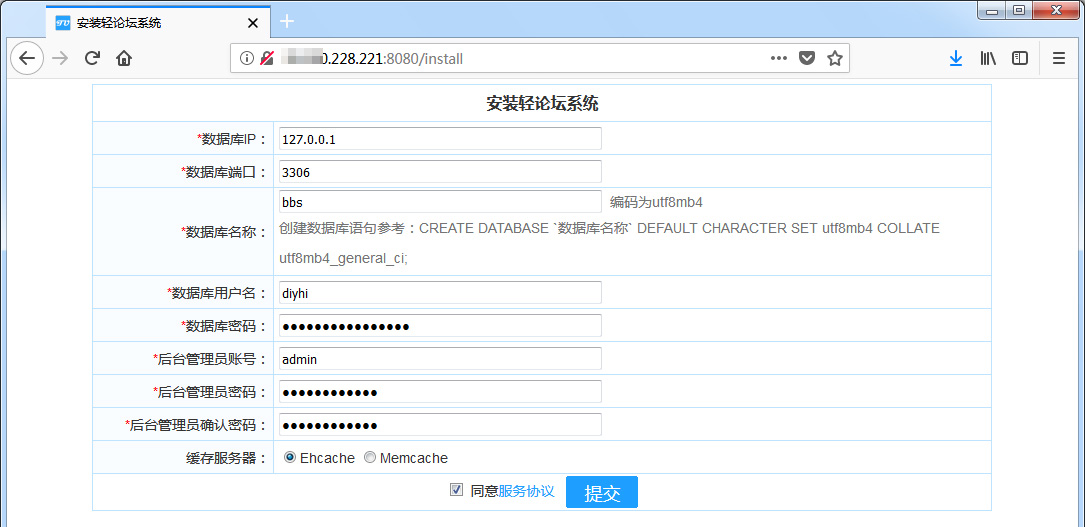Select the Memcache cache server option
The width and height of the screenshot is (1085, 527).
(370, 458)
